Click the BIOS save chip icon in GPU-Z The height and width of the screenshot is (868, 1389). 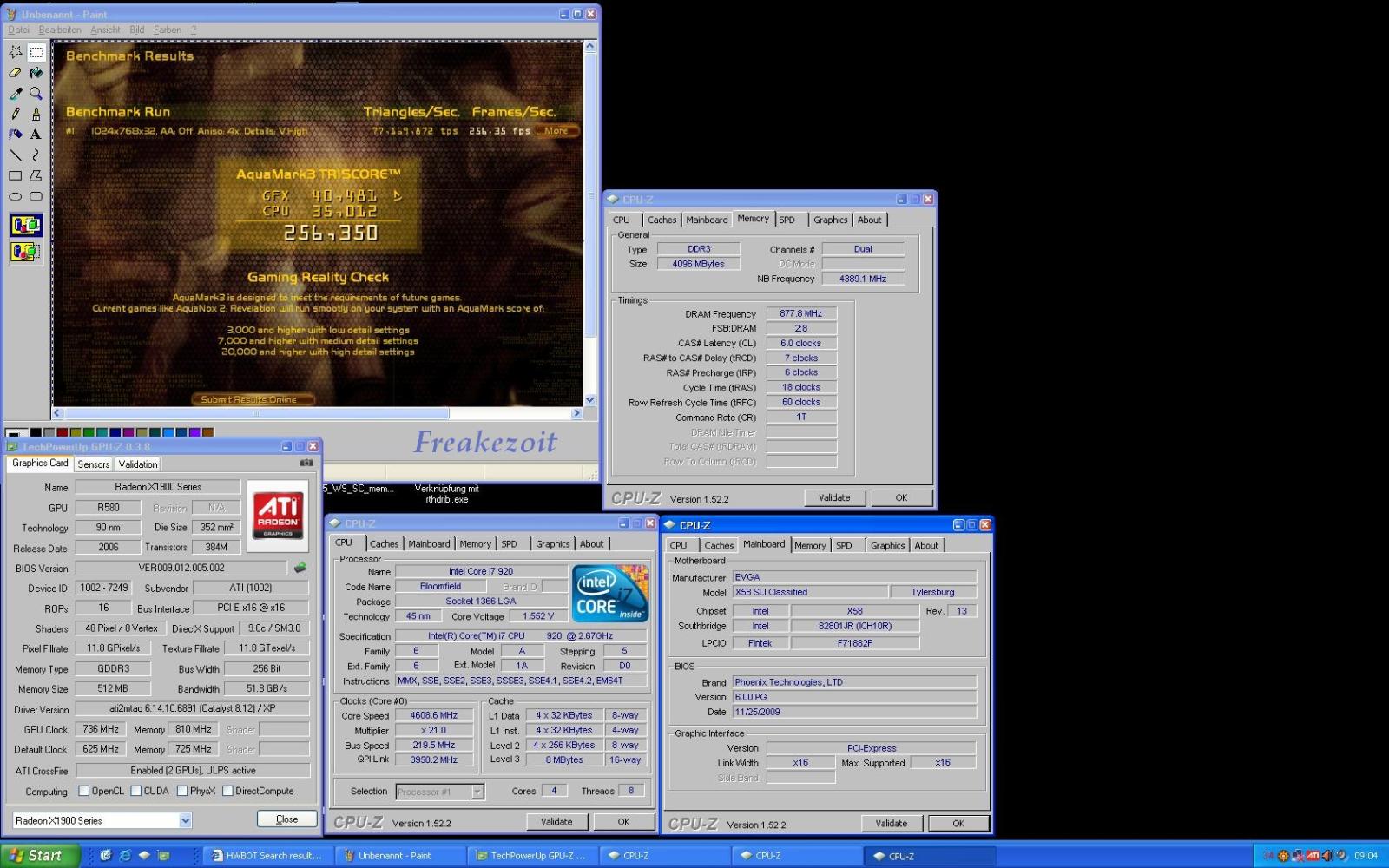[x=300, y=568]
